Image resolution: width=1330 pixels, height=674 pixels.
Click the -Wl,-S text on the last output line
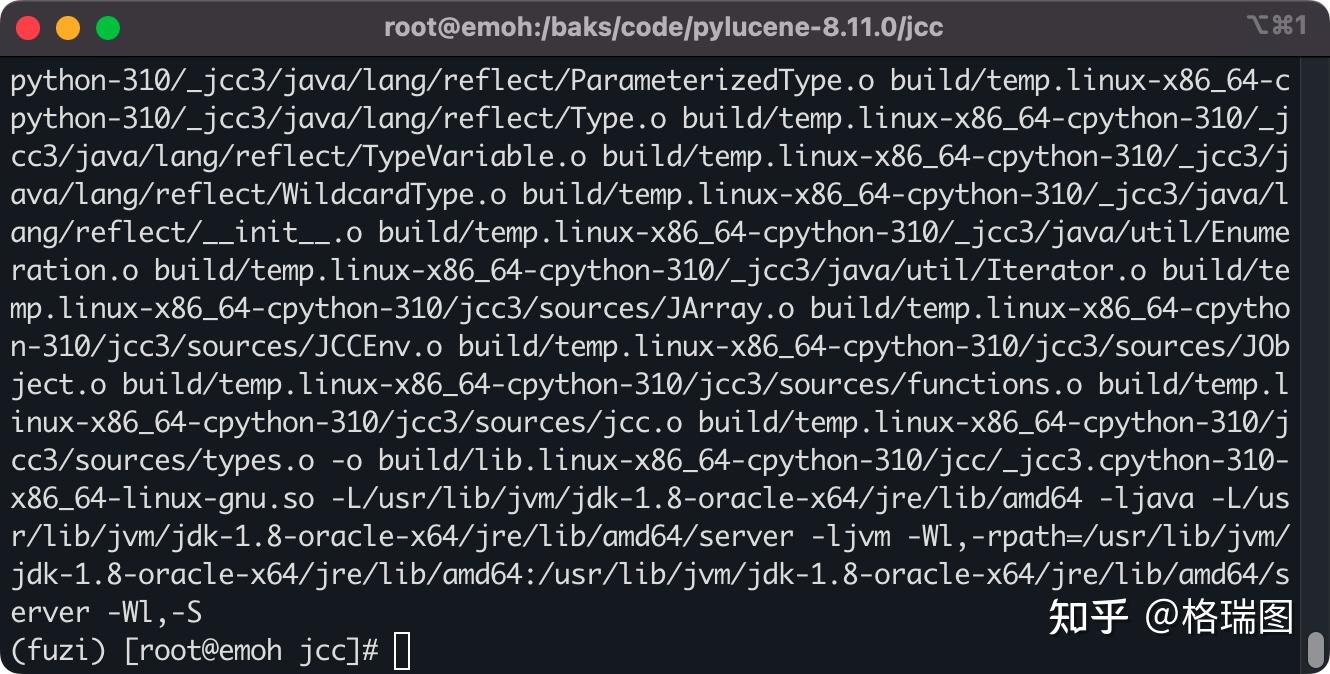tap(154, 612)
